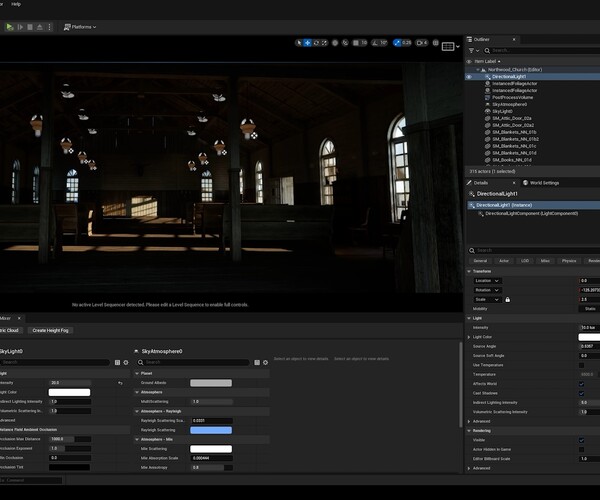The image size is (600, 500).
Task: Activate the Rotate gizmo tool in viewport
Action: pos(316,43)
